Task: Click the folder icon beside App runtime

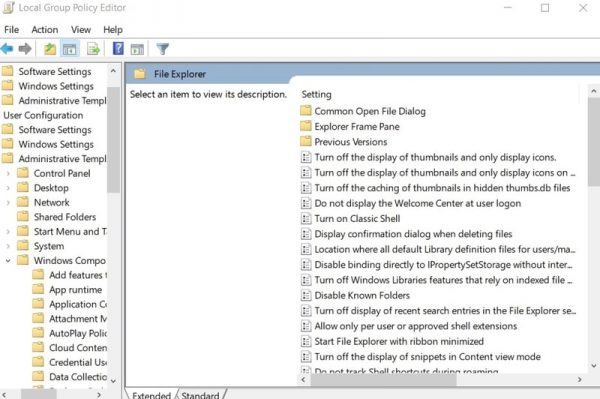Action: [x=38, y=289]
